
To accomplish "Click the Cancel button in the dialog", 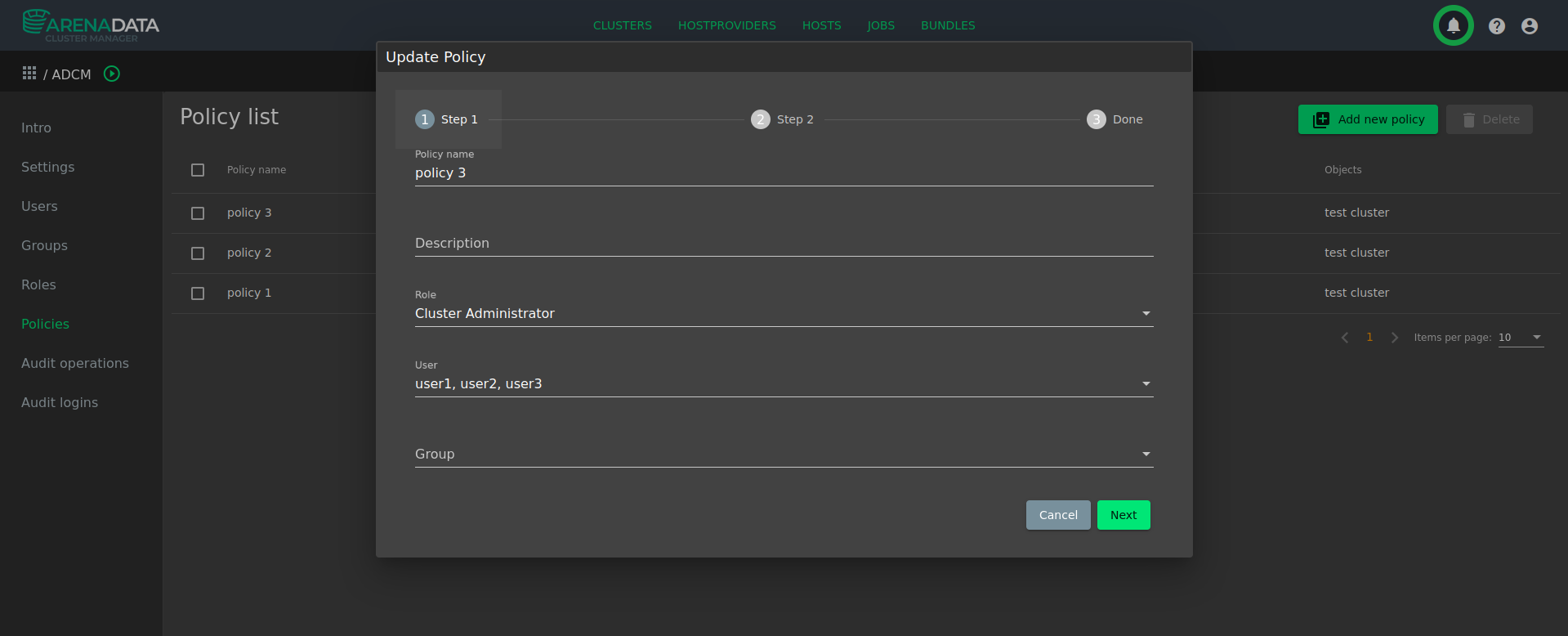I will [1058, 515].
